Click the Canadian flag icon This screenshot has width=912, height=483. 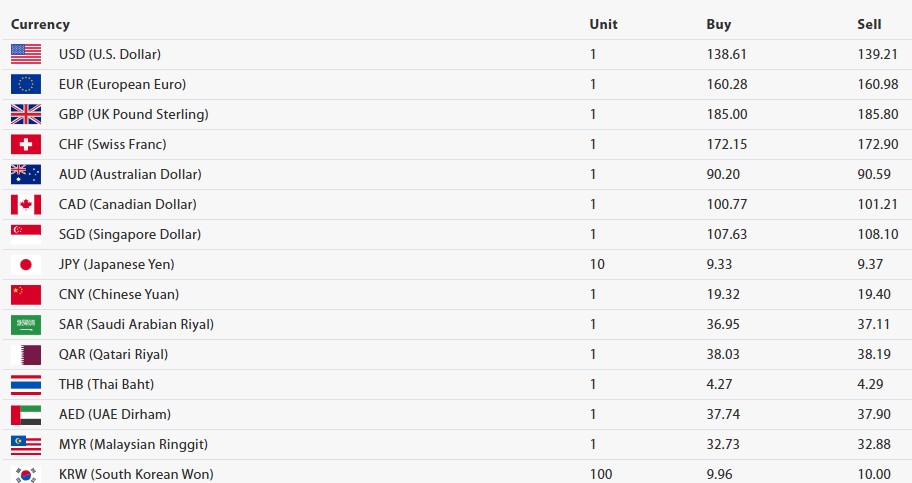(x=26, y=204)
